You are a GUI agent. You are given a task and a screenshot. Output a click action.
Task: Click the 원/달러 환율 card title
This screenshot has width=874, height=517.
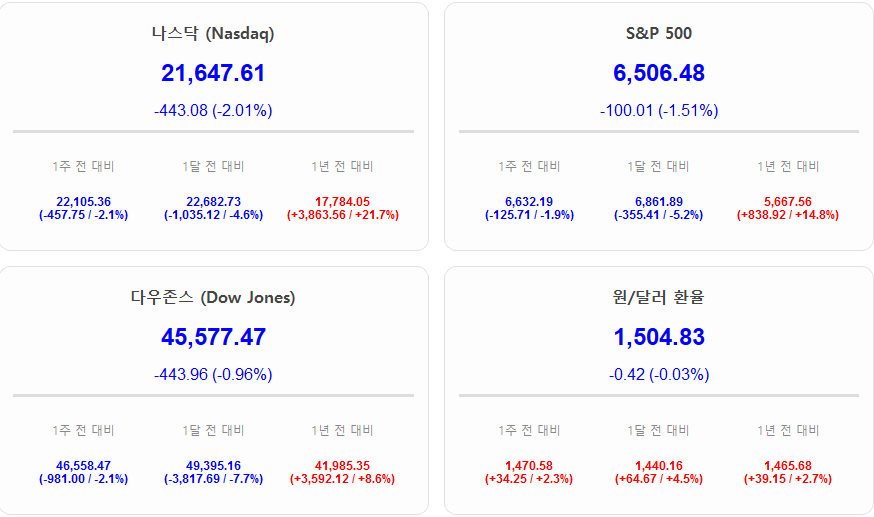pyautogui.click(x=659, y=297)
